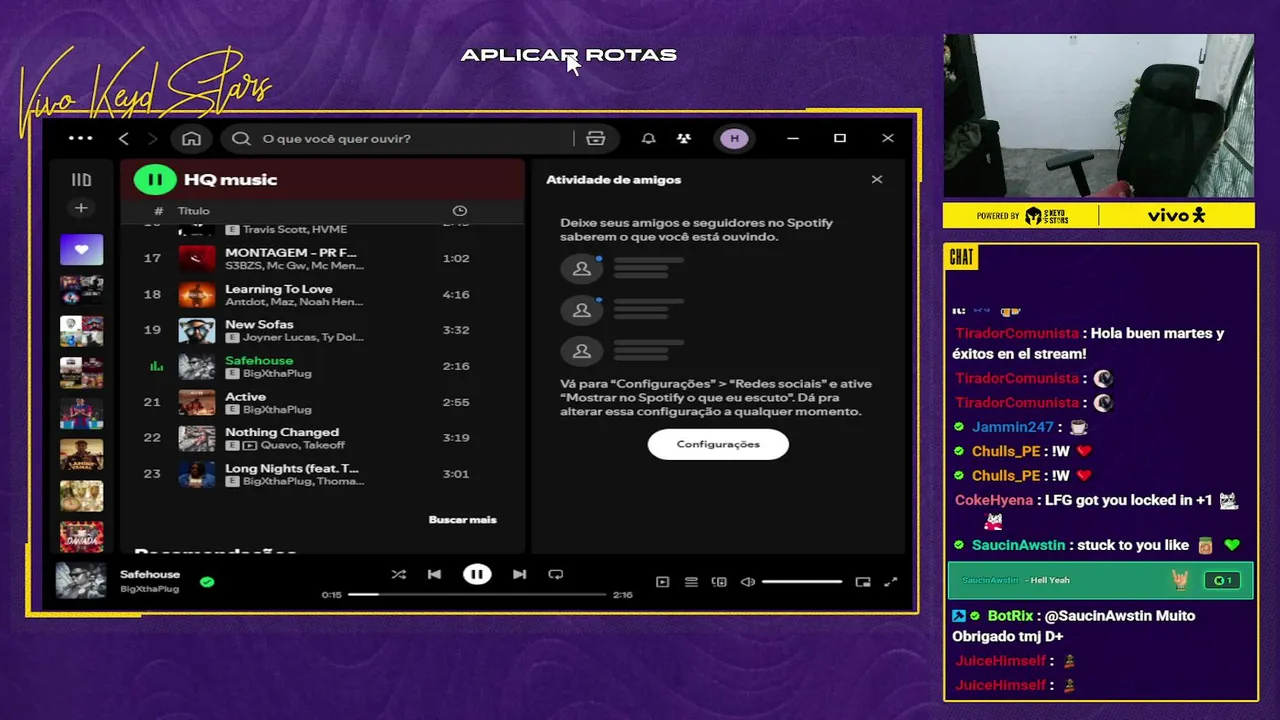1280x720 pixels.
Task: Sort by the 'Título' column header
Action: click(x=194, y=211)
